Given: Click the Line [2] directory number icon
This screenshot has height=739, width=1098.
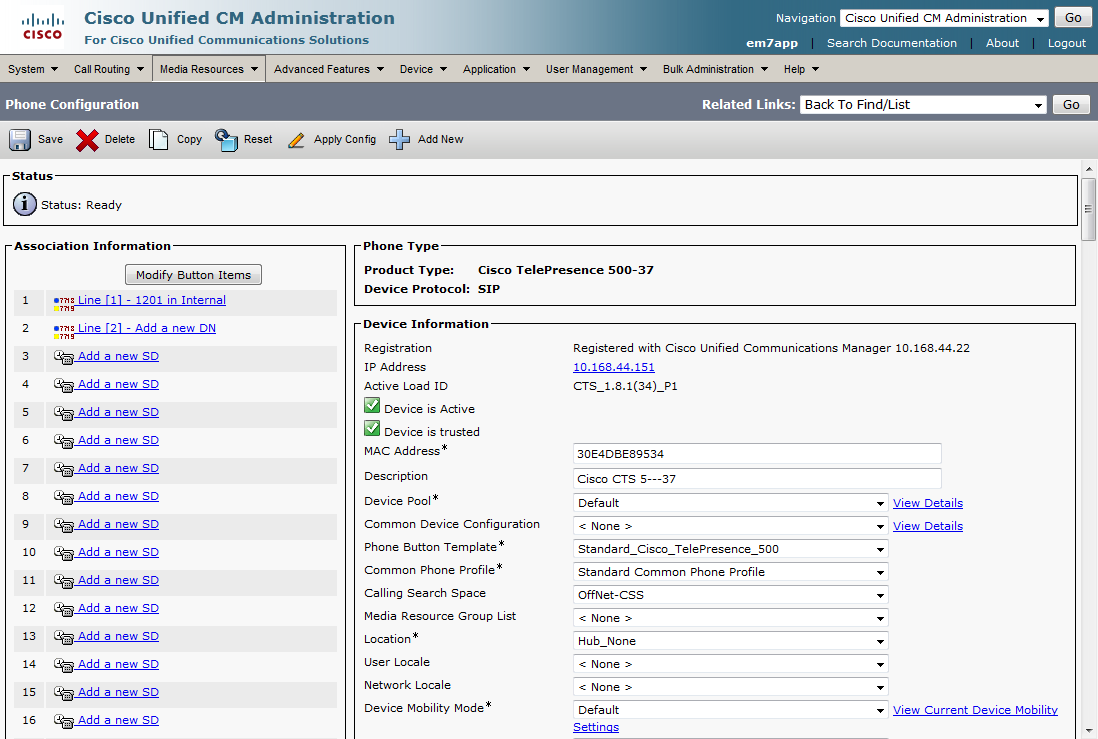Looking at the screenshot, I should 64,331.
